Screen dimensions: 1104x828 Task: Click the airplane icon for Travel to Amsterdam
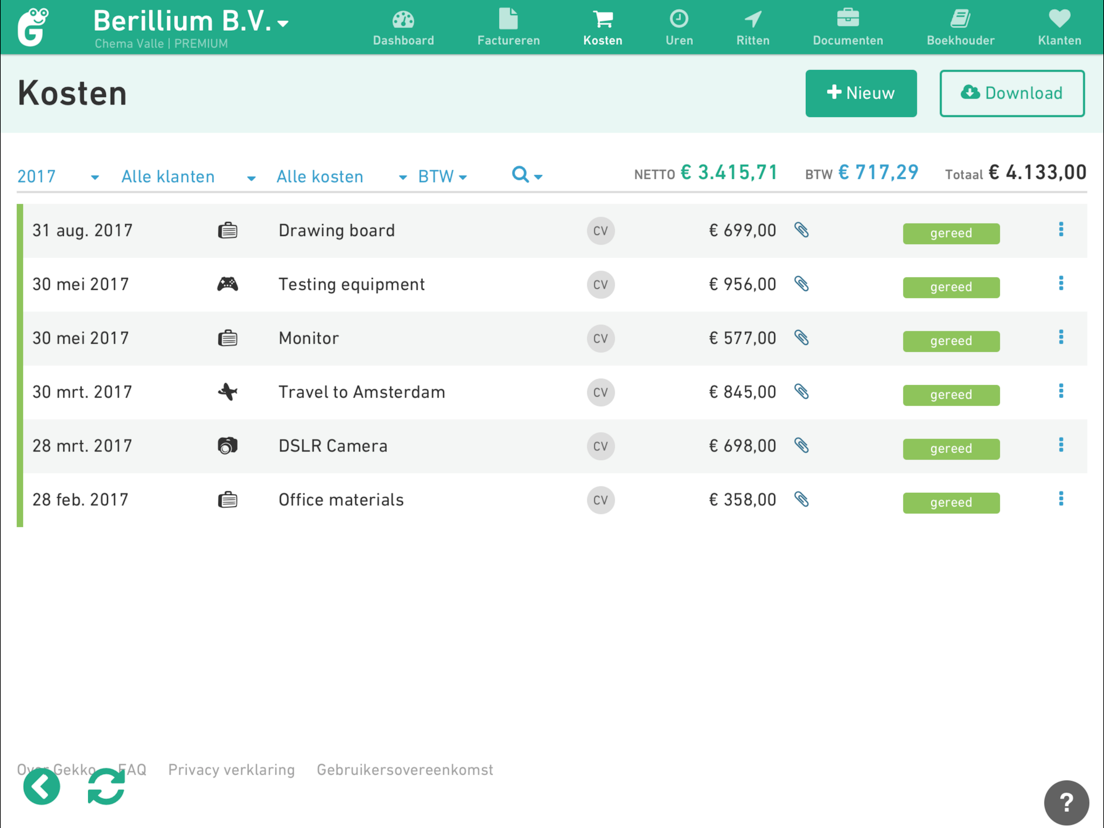[227, 392]
